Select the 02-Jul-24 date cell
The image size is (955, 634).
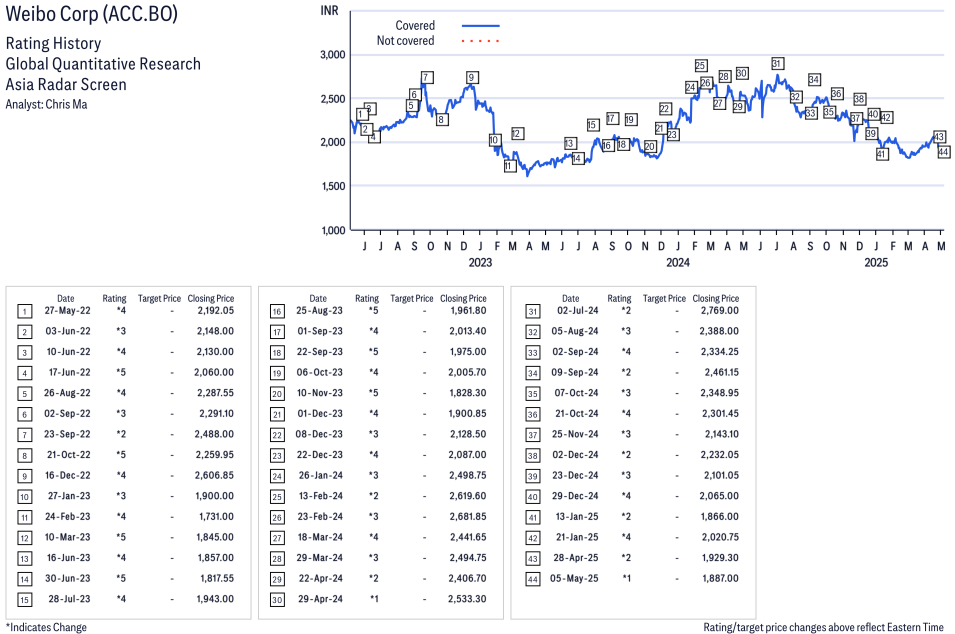tap(578, 311)
